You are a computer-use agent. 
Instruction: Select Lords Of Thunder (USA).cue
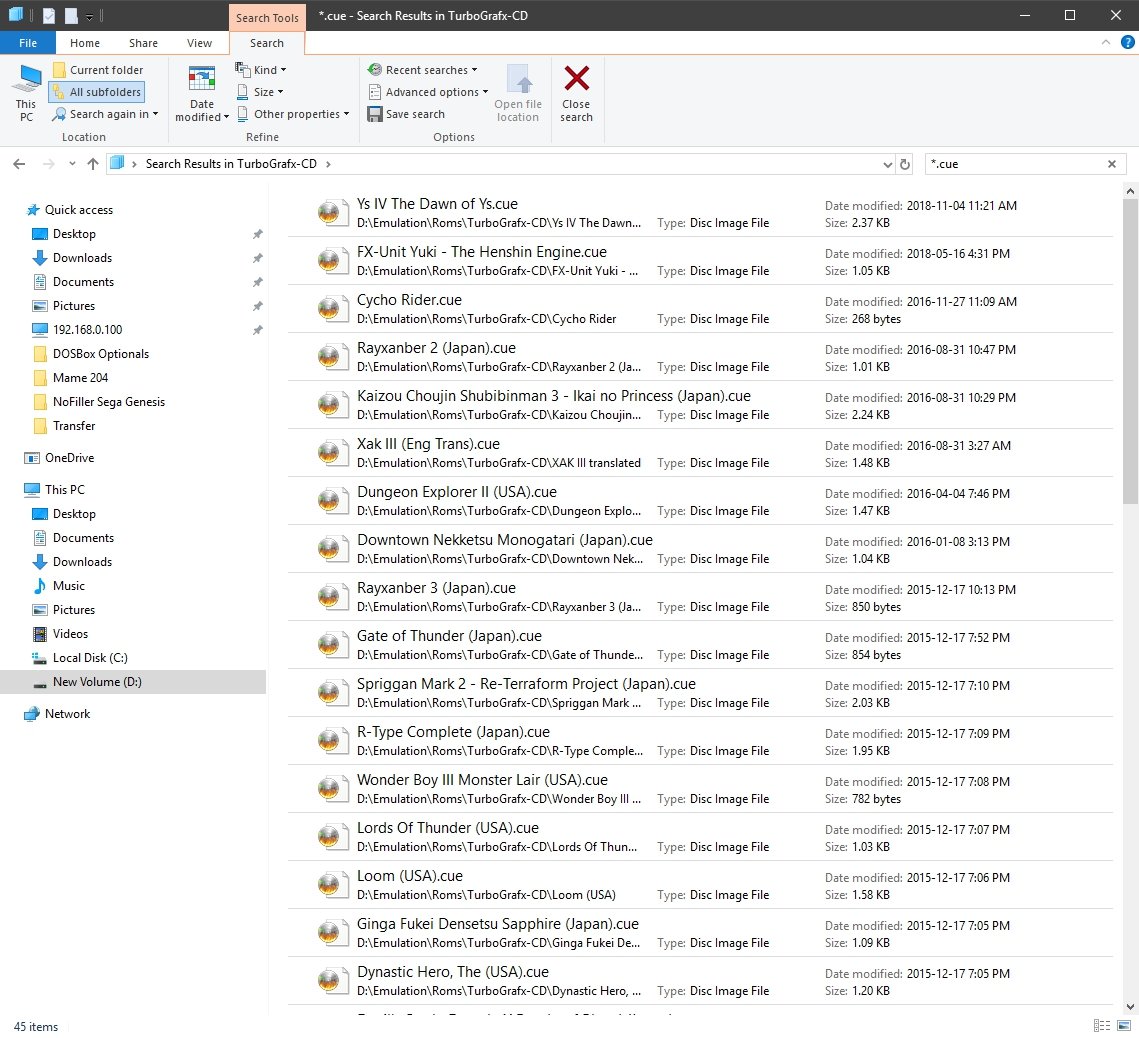[x=700, y=836]
